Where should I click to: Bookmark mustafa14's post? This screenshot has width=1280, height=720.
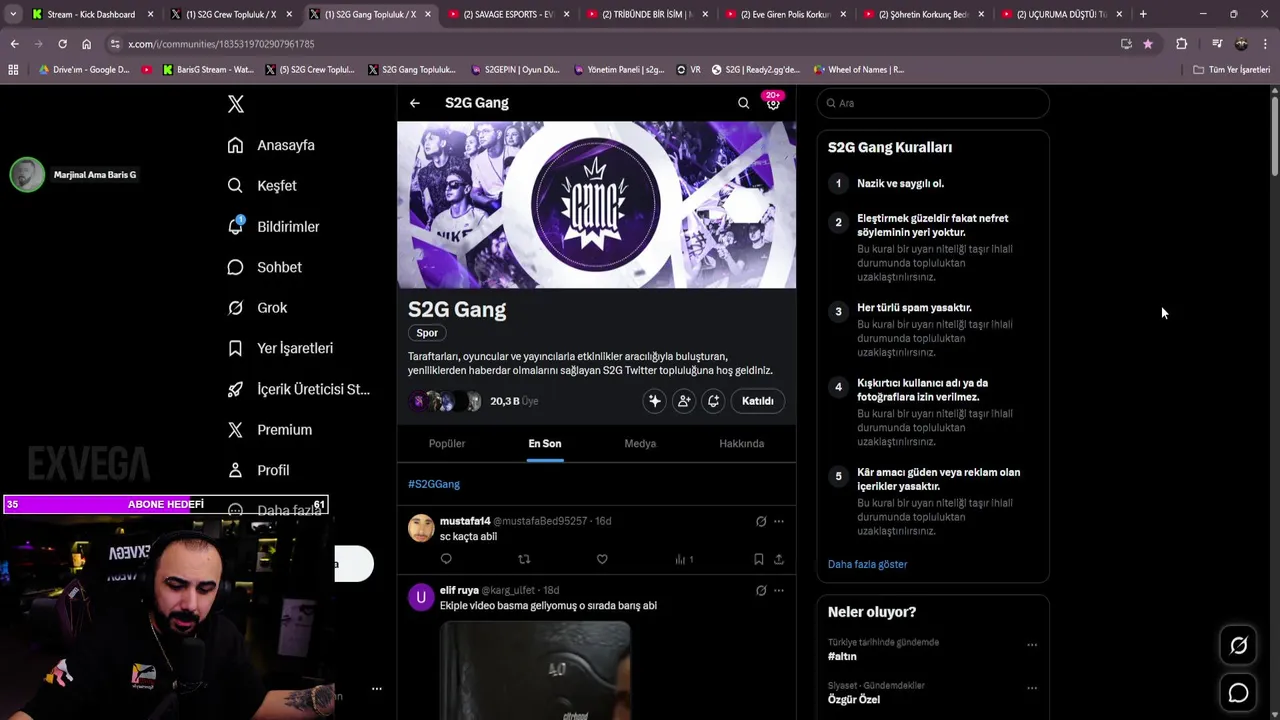[x=759, y=559]
